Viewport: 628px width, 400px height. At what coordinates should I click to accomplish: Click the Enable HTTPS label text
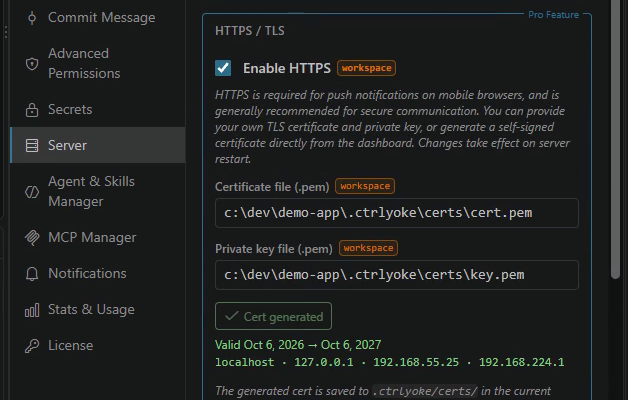(287, 68)
